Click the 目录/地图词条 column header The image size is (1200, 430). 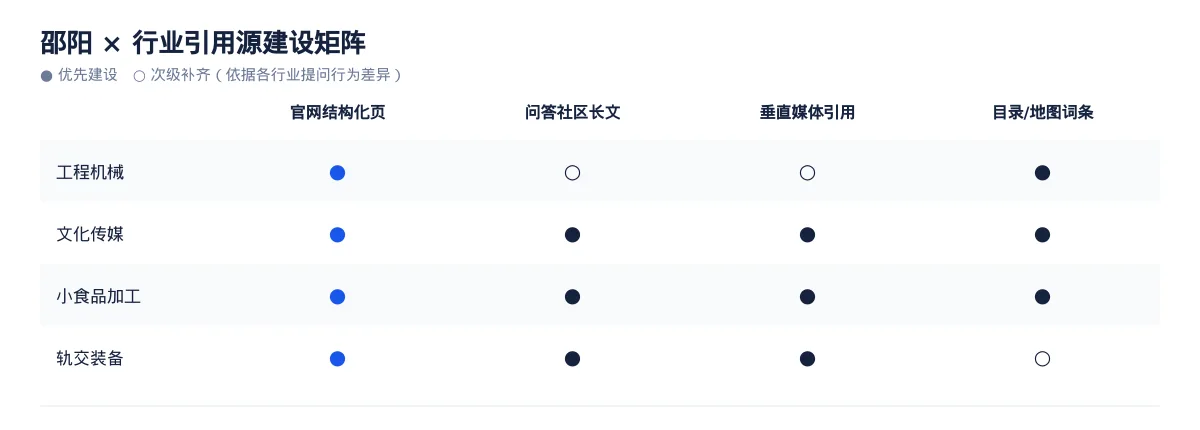[1042, 113]
